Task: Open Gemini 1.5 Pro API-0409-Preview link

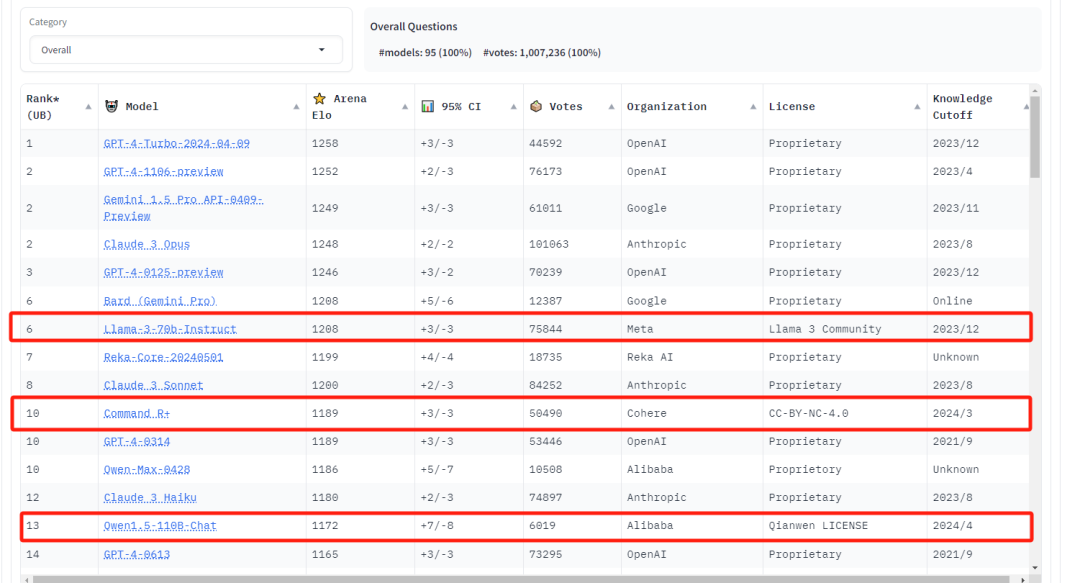Action: pyautogui.click(x=183, y=208)
